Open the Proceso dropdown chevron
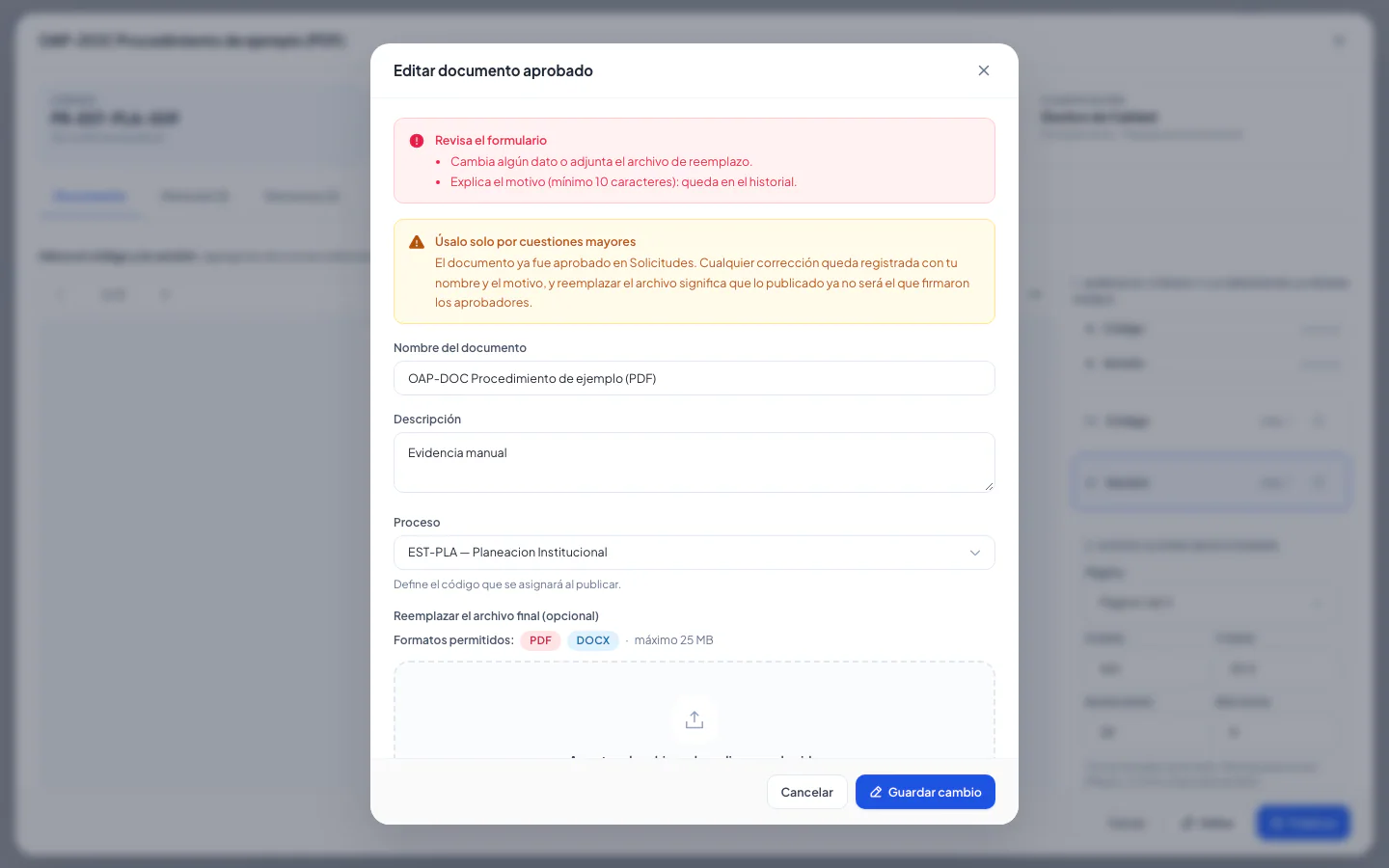 pyautogui.click(x=975, y=553)
